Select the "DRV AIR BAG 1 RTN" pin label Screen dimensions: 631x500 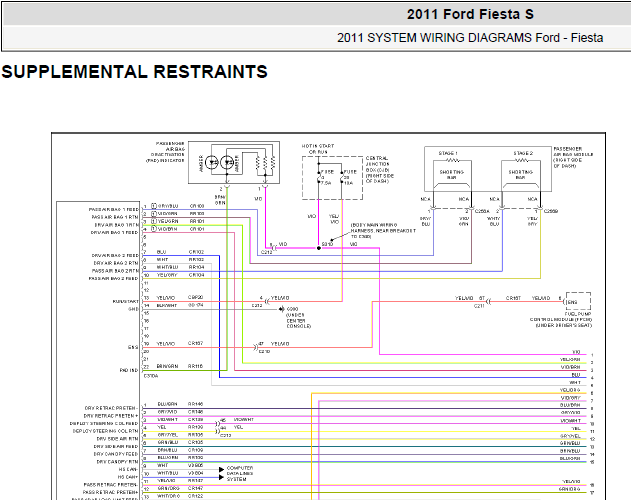point(117,225)
